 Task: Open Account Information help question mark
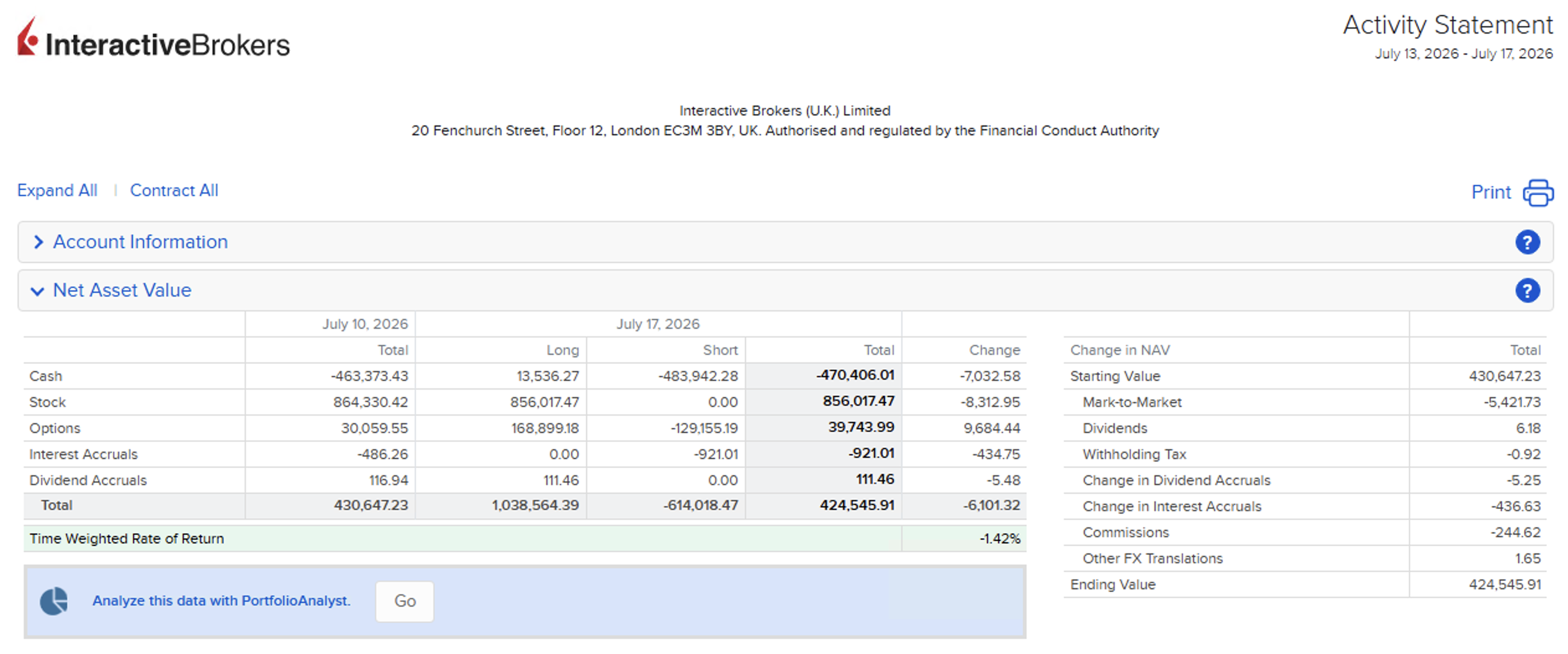tap(1527, 242)
